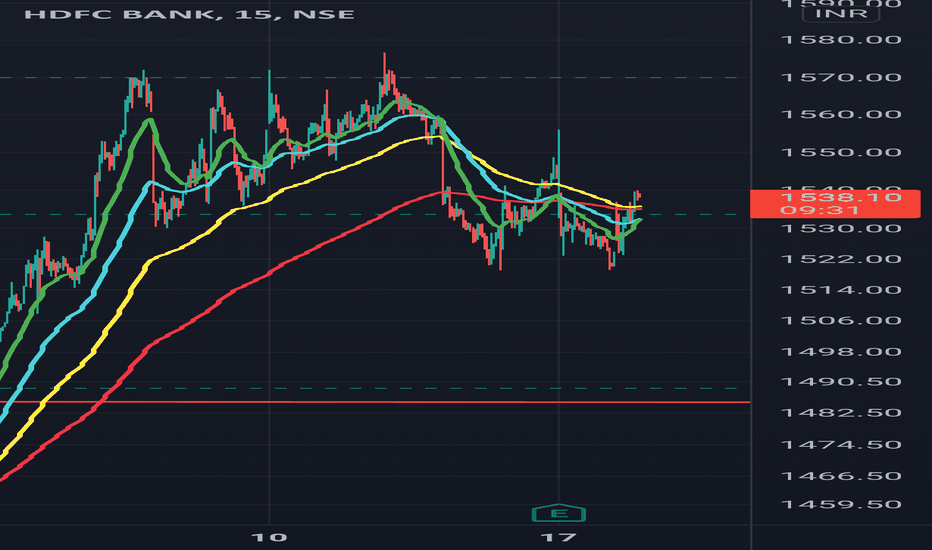Click the INR currency button
Viewport: 932px width, 550px height.
pyautogui.click(x=840, y=14)
